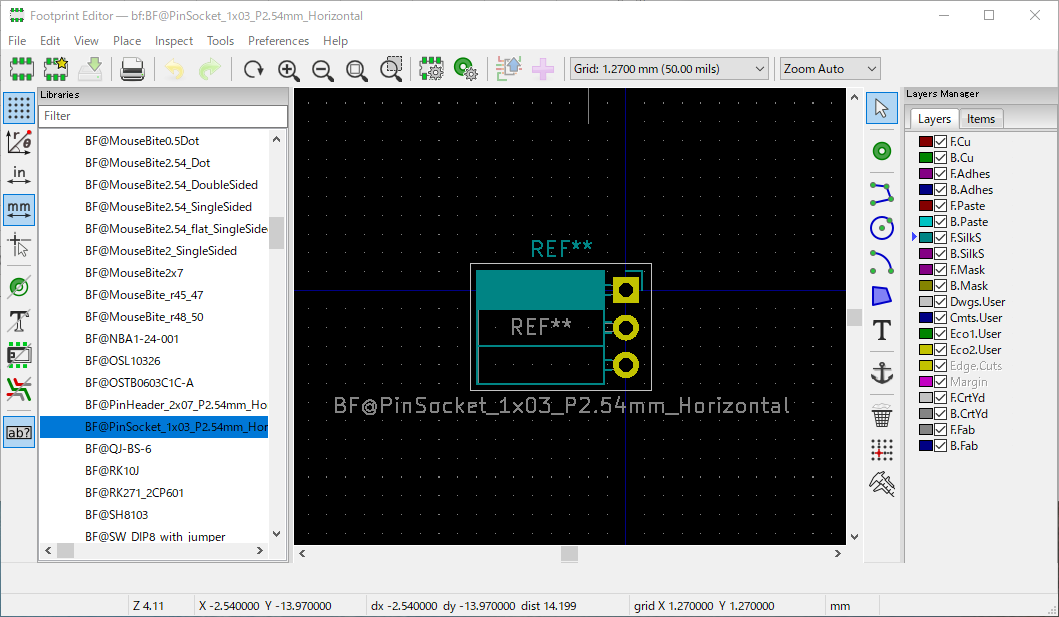Switch to the Layers tab
1059x617 pixels.
[934, 119]
